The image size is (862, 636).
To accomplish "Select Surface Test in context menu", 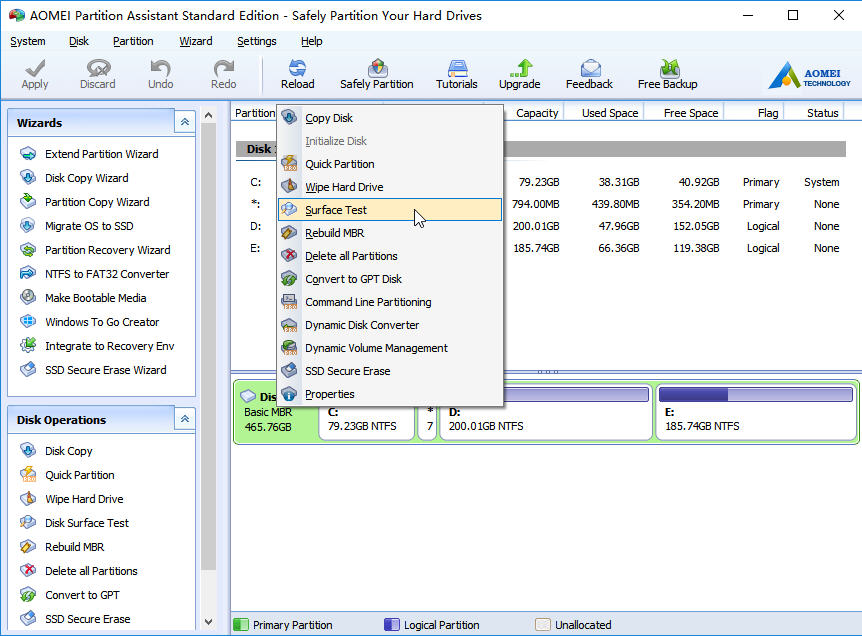I will 390,210.
